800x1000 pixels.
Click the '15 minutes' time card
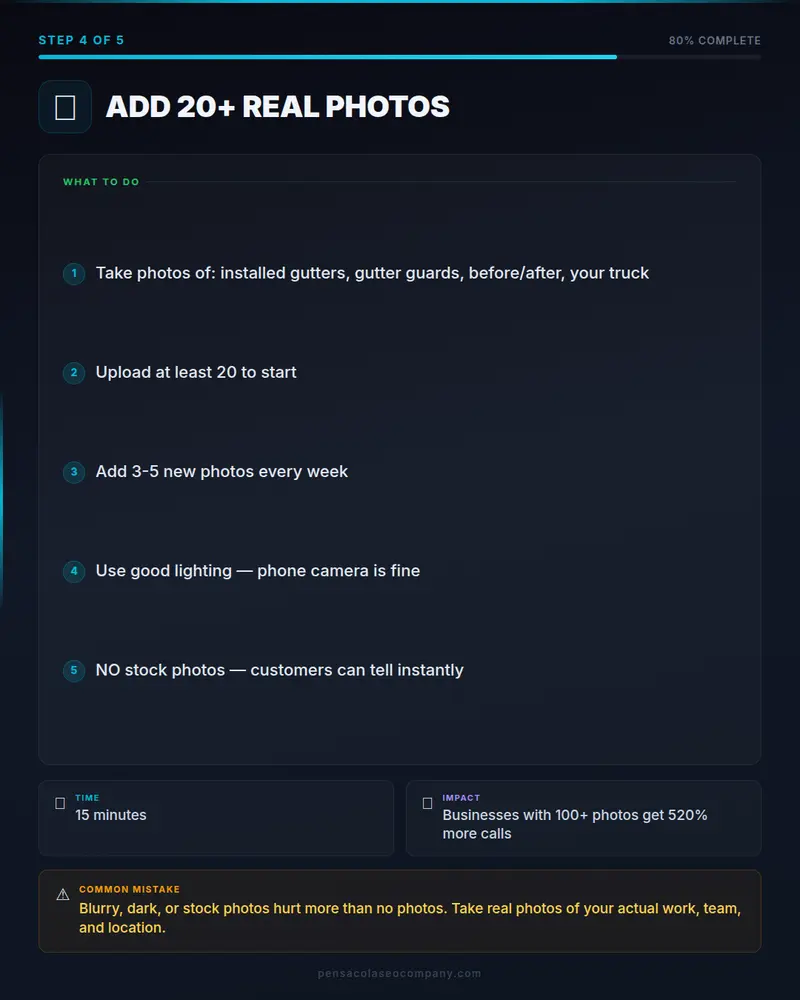tap(216, 818)
